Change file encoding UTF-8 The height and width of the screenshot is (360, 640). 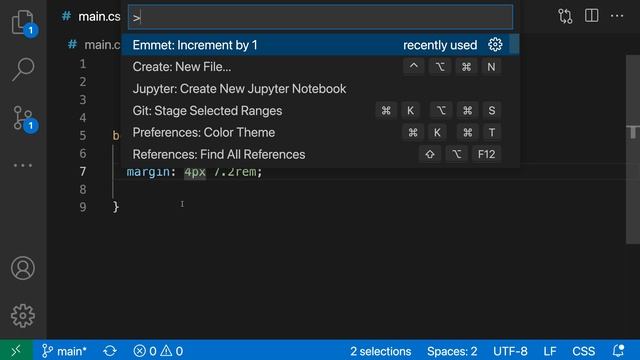point(510,351)
